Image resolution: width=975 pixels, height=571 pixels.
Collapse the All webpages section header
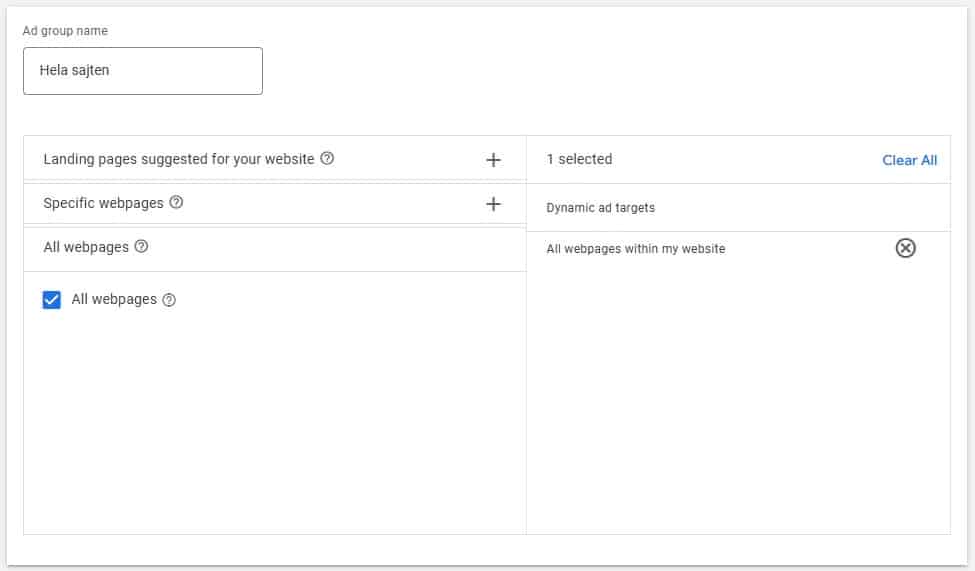pos(275,248)
